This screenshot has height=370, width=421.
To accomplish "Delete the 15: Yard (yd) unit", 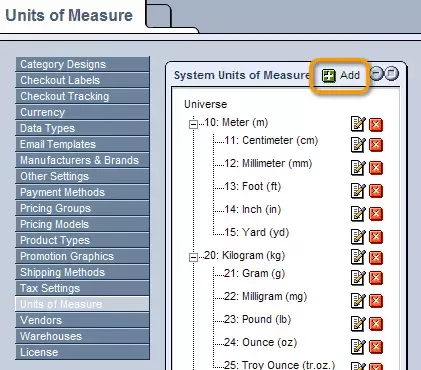I will click(376, 237).
